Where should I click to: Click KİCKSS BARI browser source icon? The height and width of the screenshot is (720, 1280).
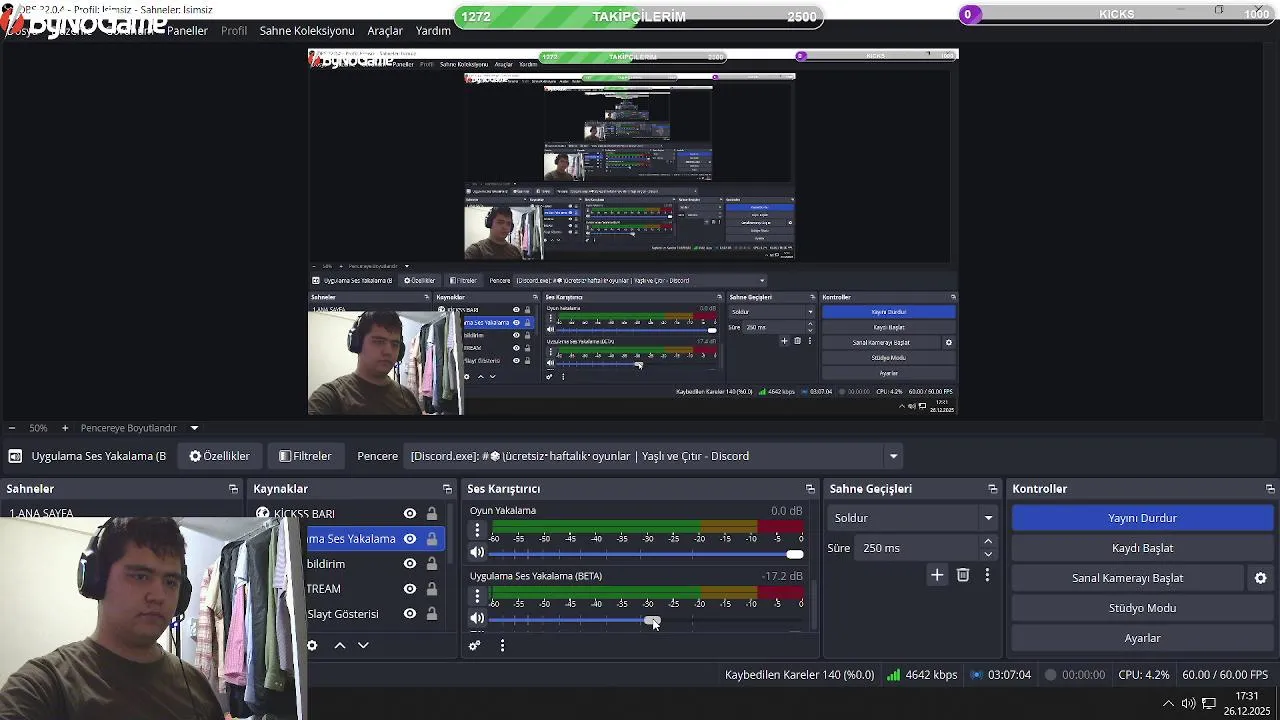click(262, 514)
